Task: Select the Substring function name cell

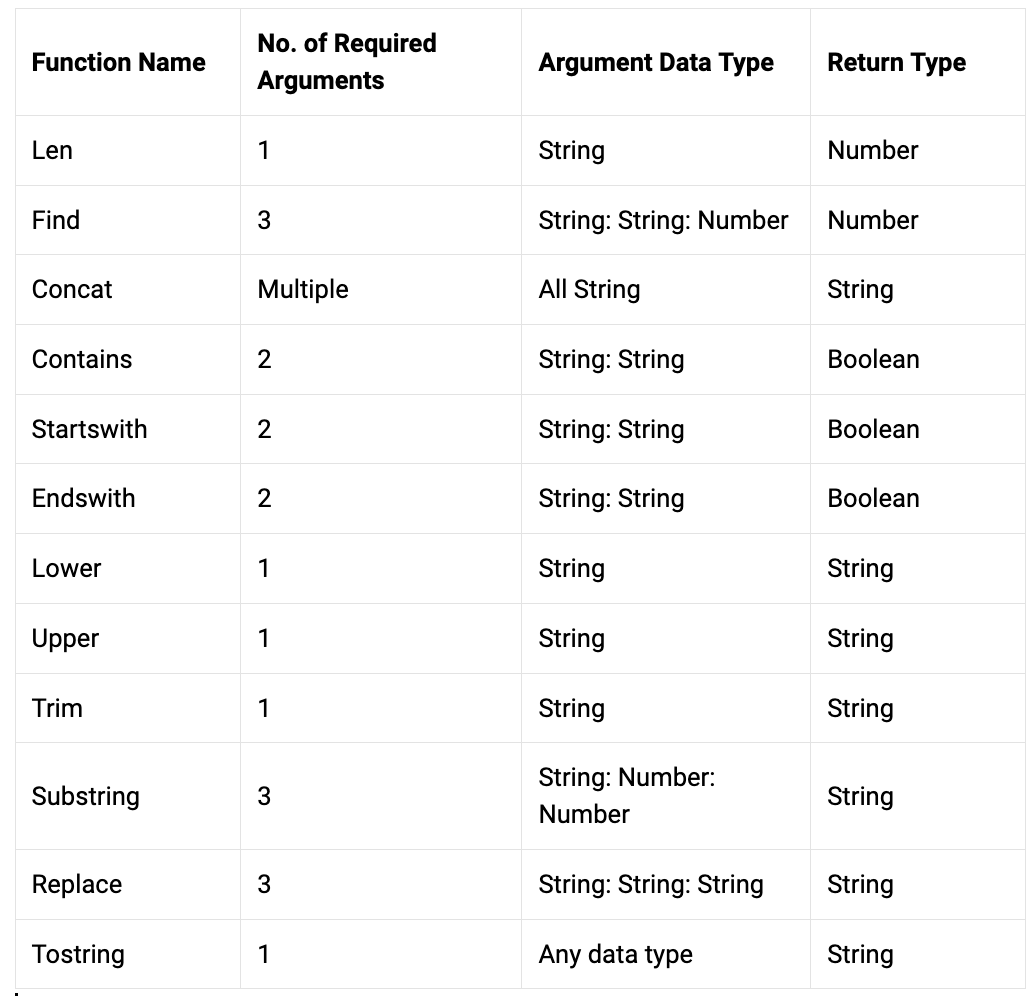Action: pyautogui.click(x=85, y=796)
